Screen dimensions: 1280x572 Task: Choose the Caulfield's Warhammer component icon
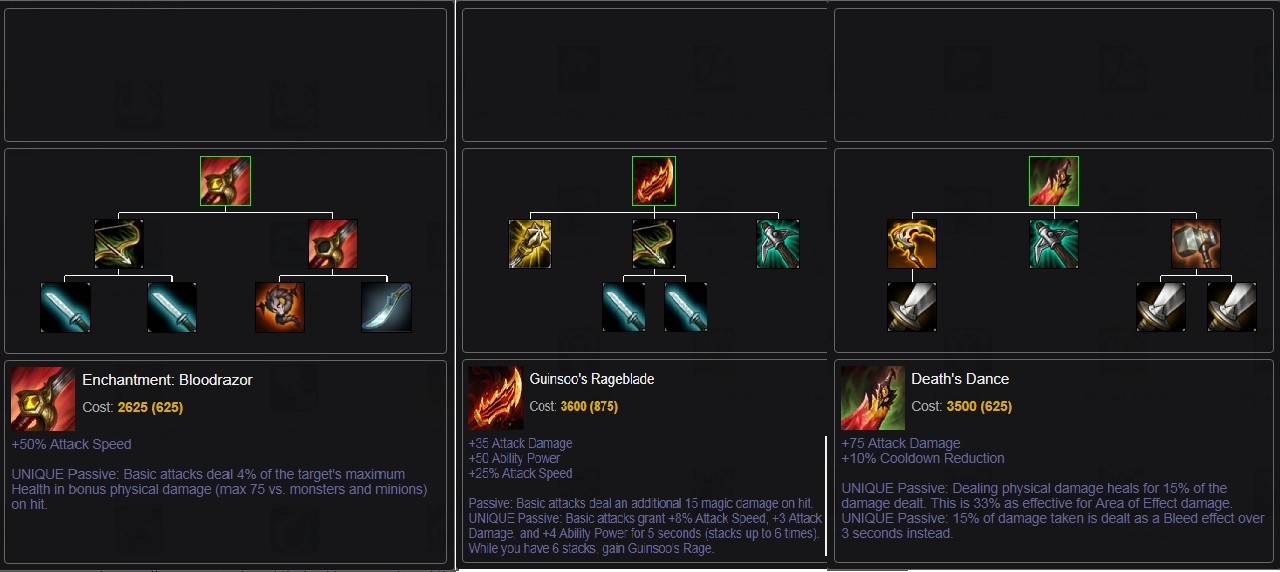coord(1197,244)
